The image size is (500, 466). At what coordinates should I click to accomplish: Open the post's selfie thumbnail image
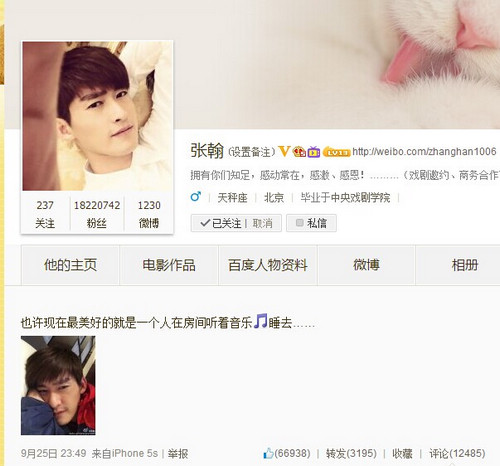click(x=58, y=385)
